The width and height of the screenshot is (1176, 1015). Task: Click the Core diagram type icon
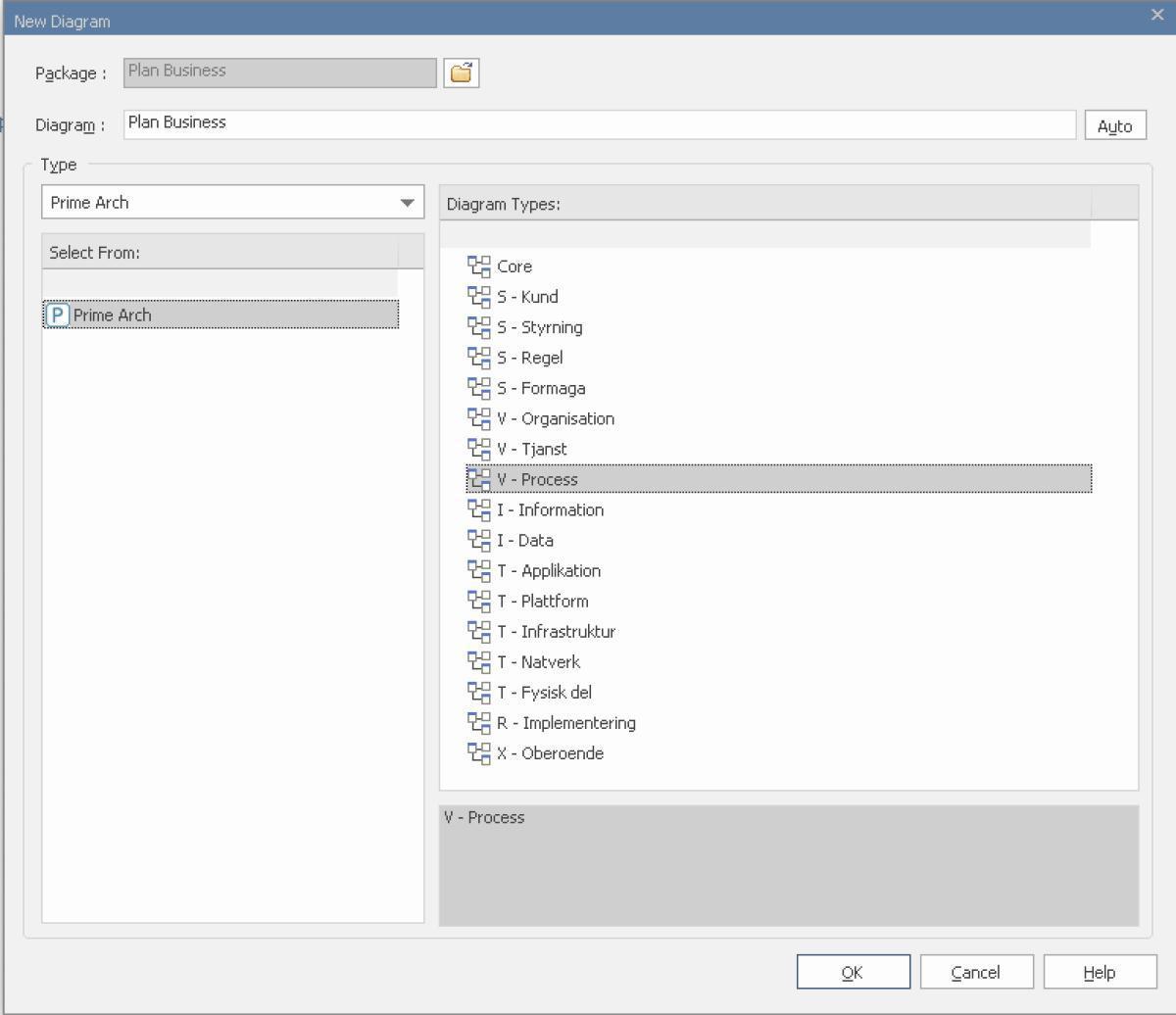[478, 266]
